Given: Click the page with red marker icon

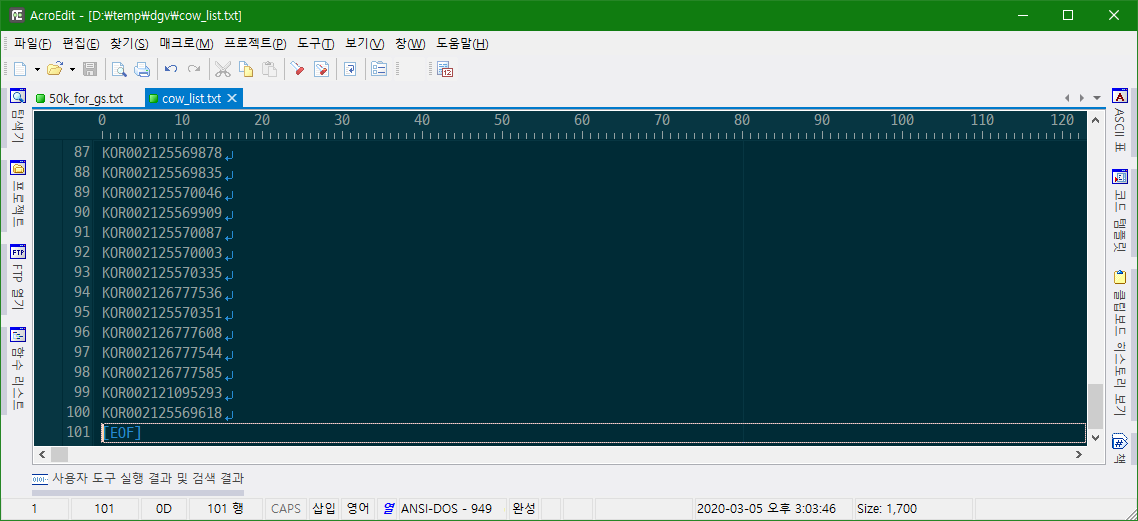Looking at the screenshot, I should [x=322, y=69].
